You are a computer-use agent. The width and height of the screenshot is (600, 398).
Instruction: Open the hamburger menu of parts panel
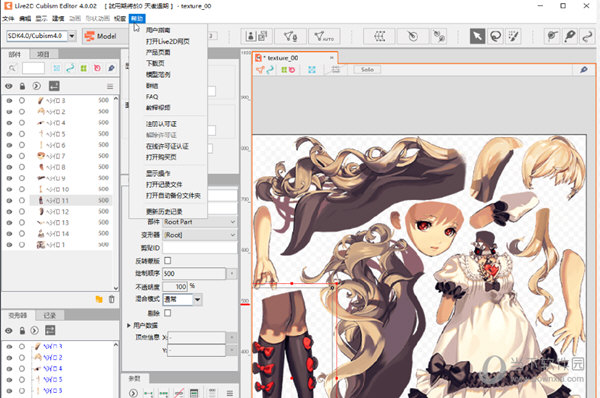click(110, 86)
